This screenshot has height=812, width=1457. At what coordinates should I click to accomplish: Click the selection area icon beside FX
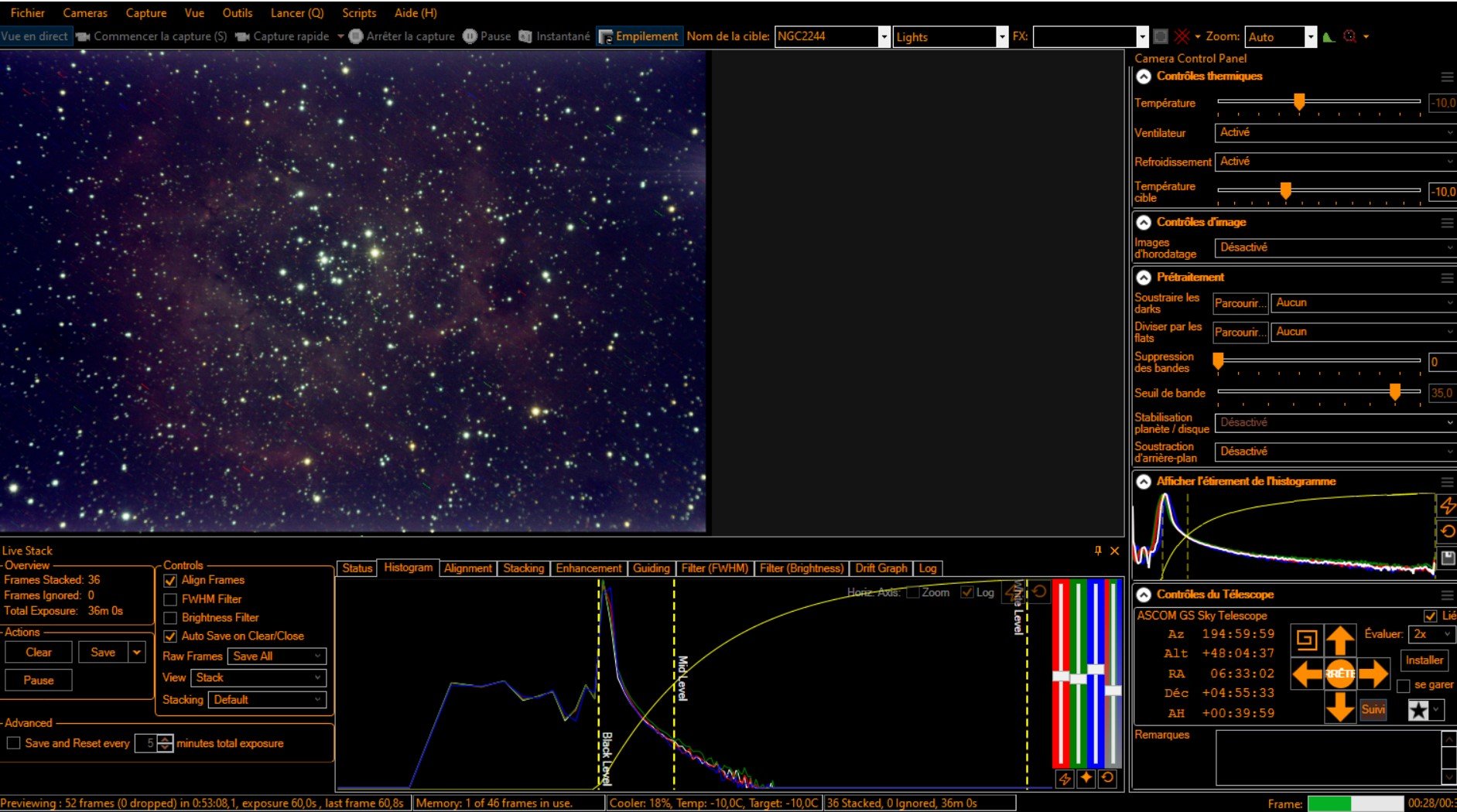click(x=1161, y=36)
